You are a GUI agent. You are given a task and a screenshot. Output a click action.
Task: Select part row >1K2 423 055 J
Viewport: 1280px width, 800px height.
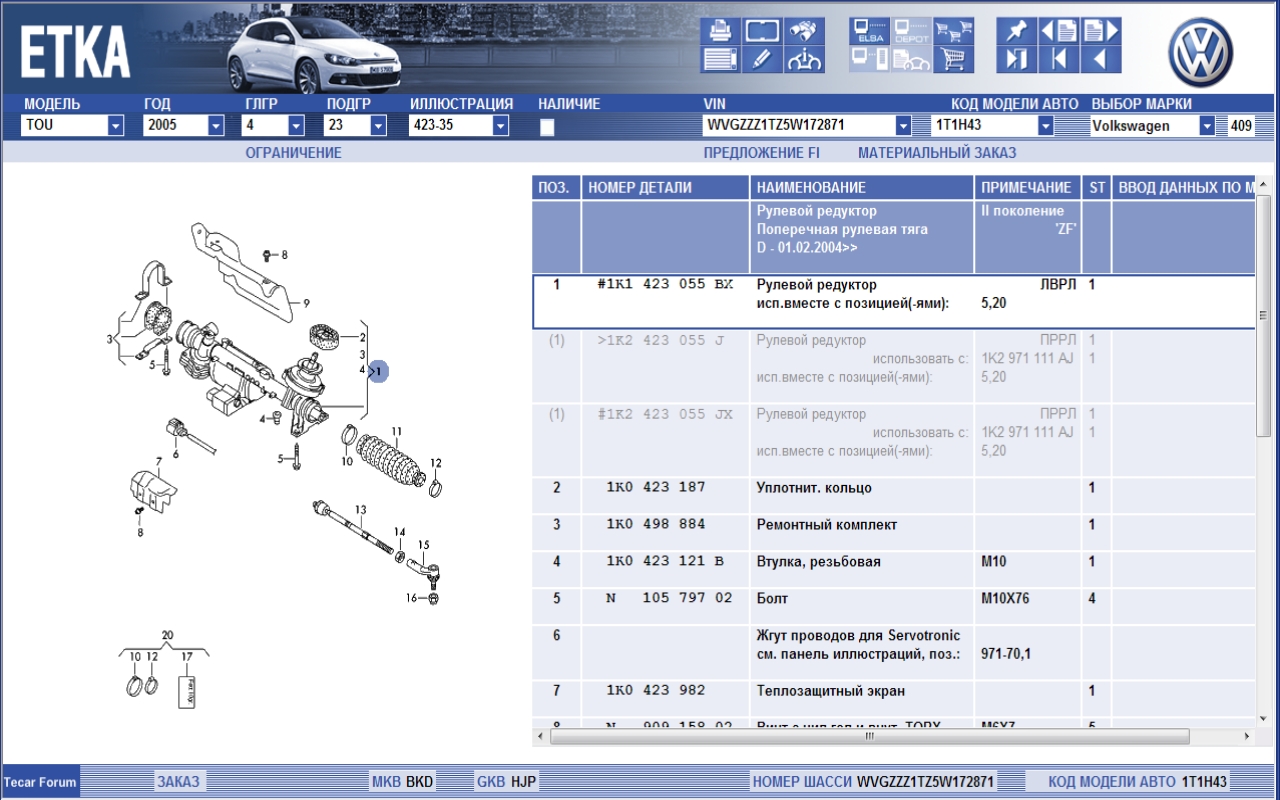[x=894, y=366]
